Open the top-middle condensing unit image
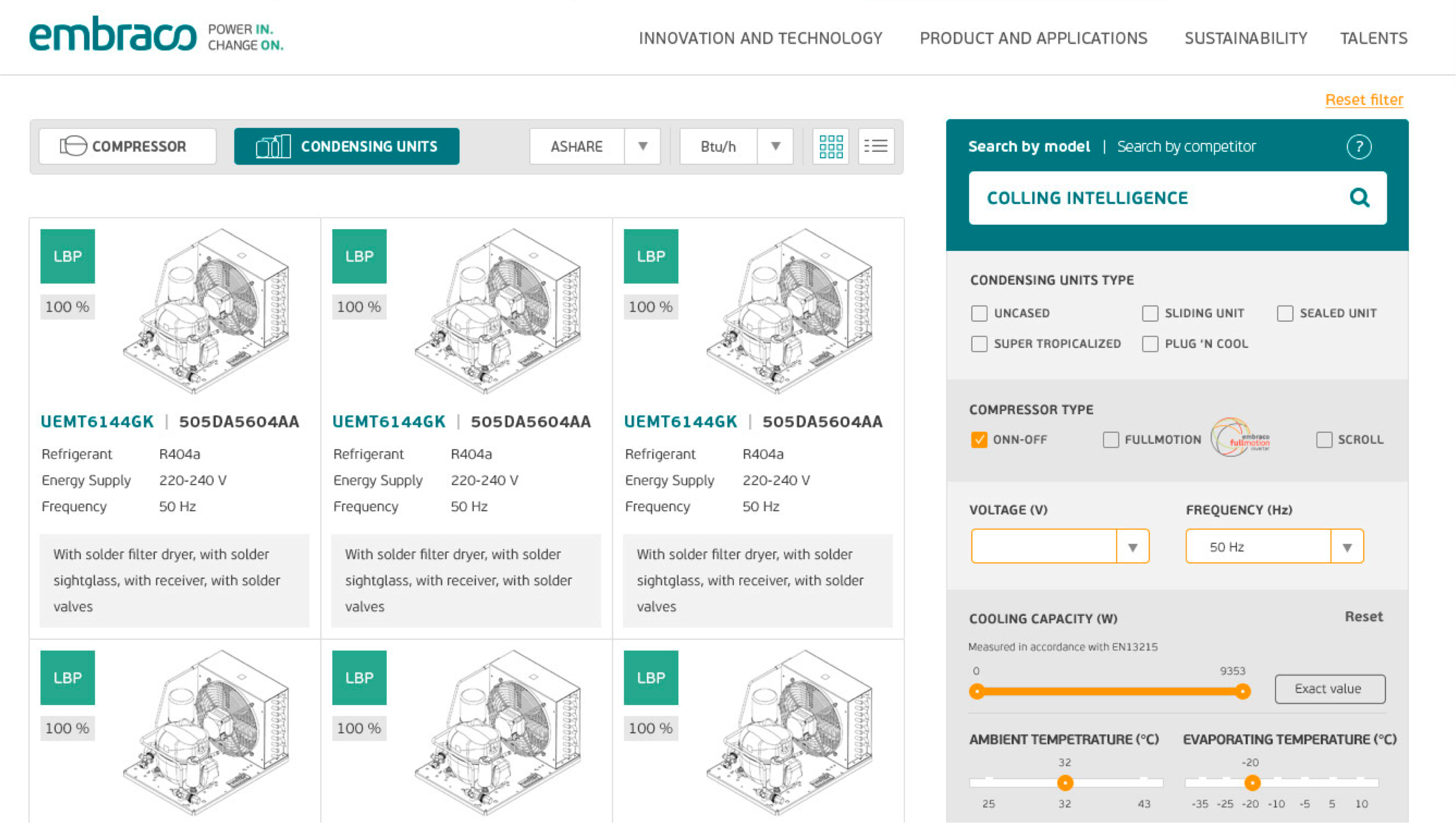Image resolution: width=1456 pixels, height=823 pixels. coord(498,311)
